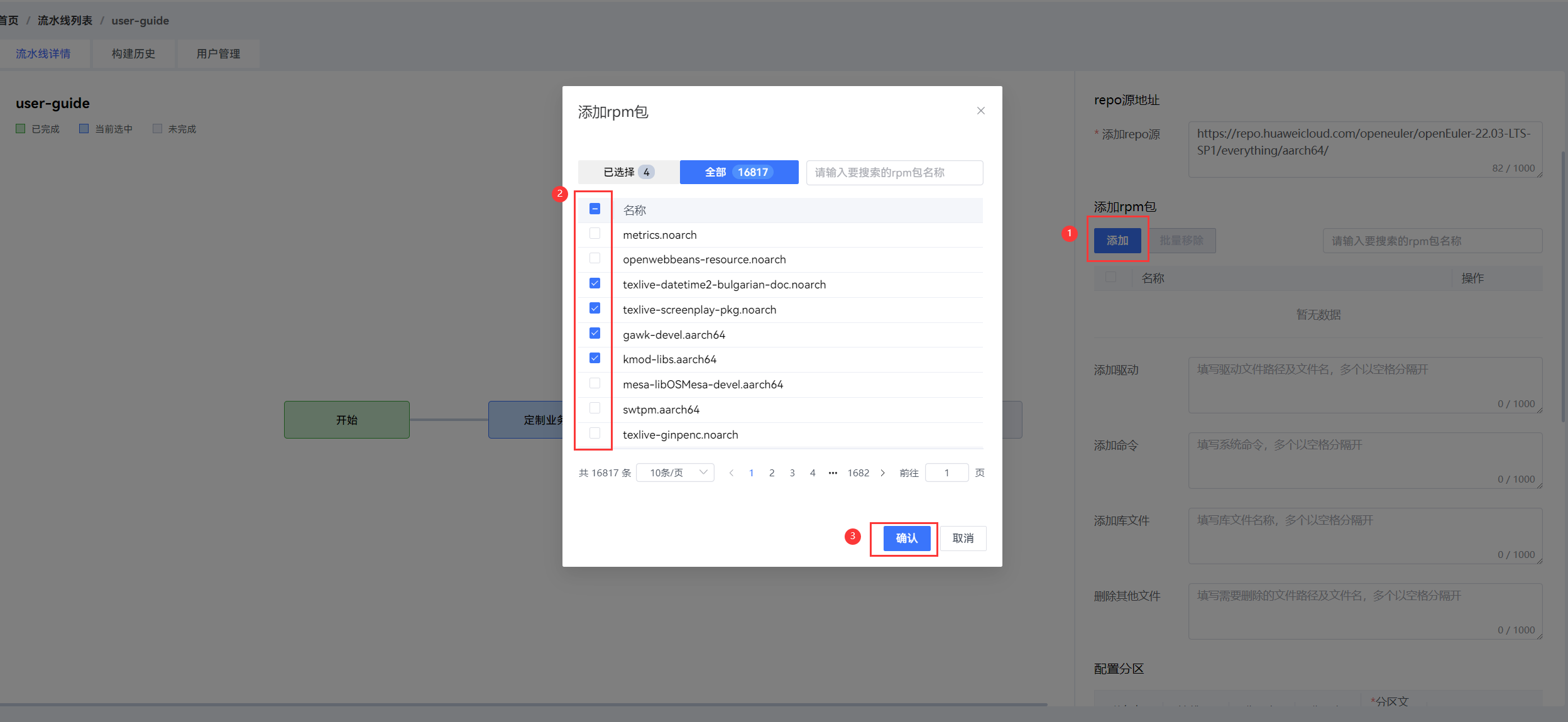The height and width of the screenshot is (722, 1568).
Task: Open the 构建历史 tab
Action: (x=133, y=54)
